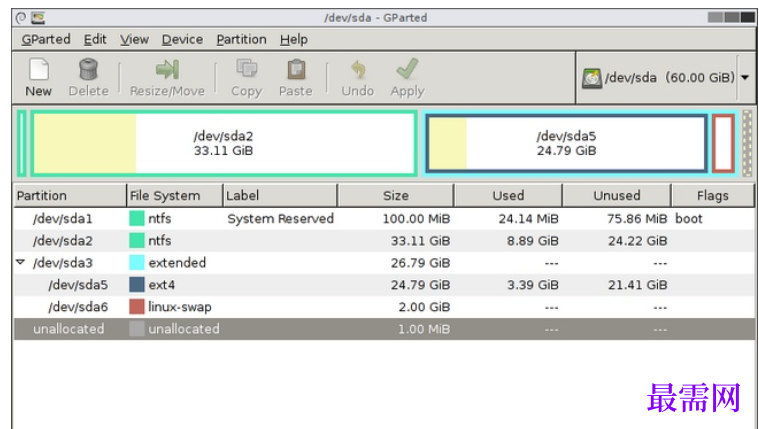Viewport: 759px width, 429px height.
Task: Click the 8.89 GiB used value
Action: (532, 241)
